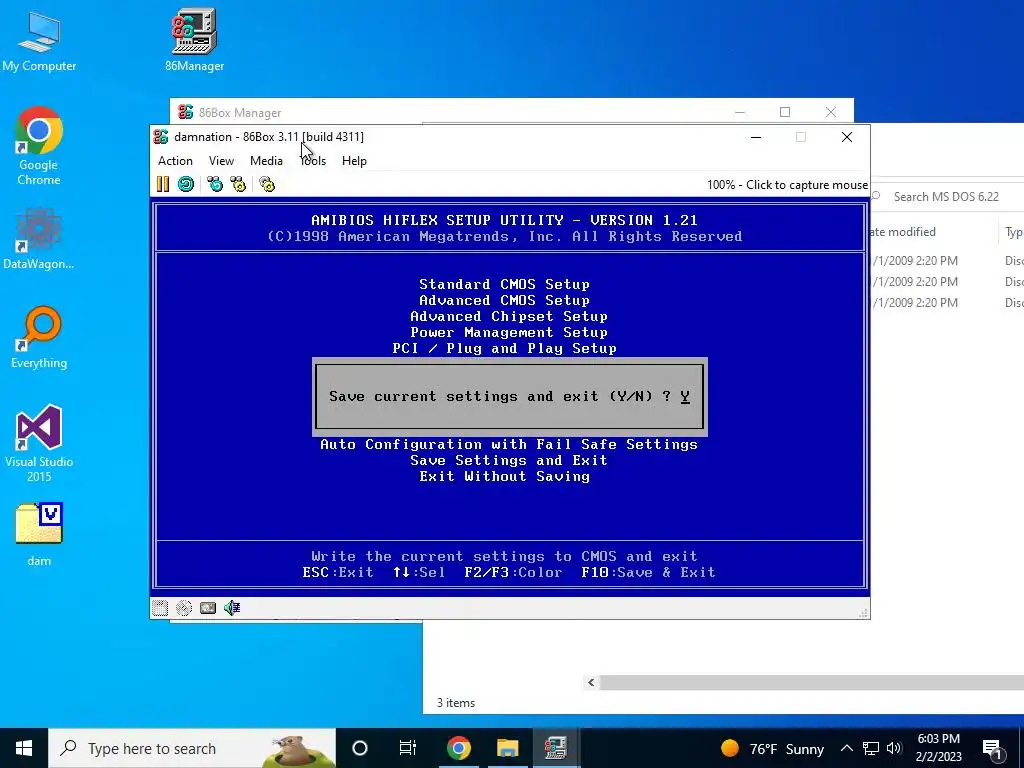Open Task View on the taskbar

[408, 748]
